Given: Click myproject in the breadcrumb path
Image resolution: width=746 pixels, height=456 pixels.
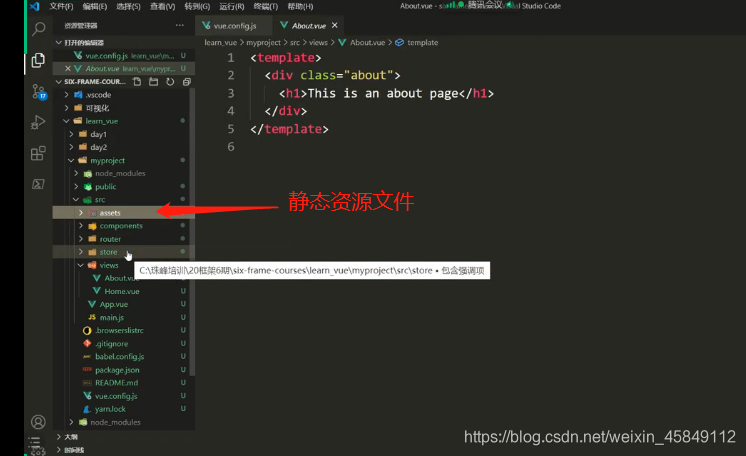Looking at the screenshot, I should [264, 42].
